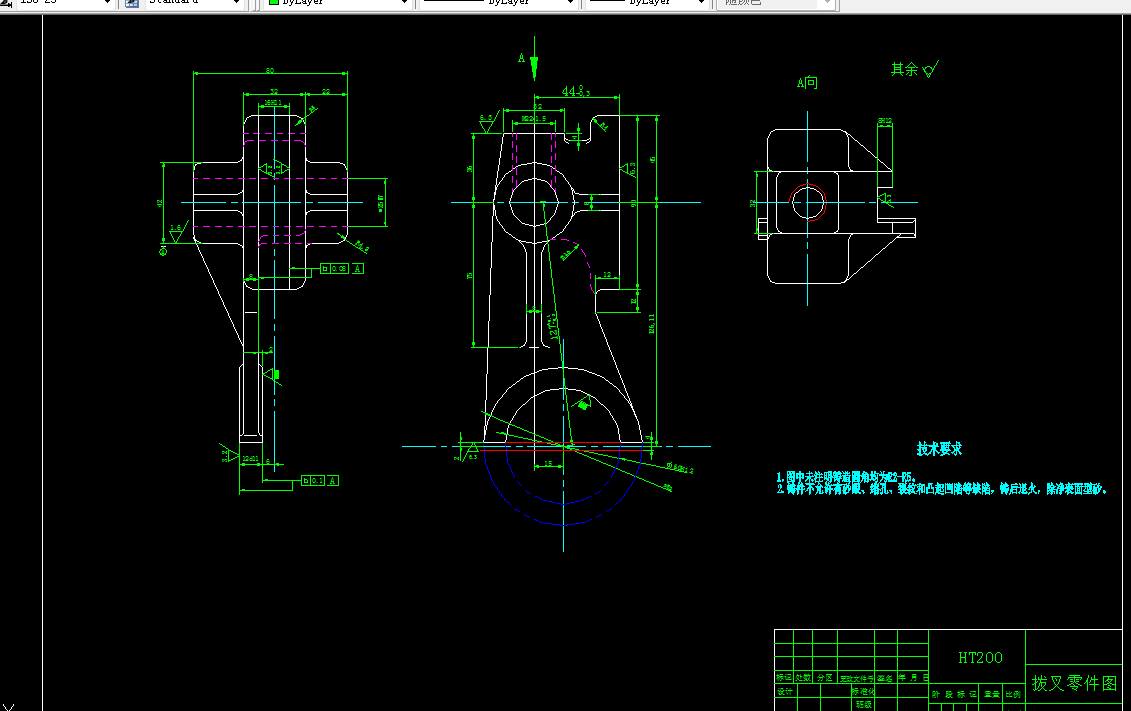Click the roughness symbol beside 其余
The image size is (1131, 711).
930,69
